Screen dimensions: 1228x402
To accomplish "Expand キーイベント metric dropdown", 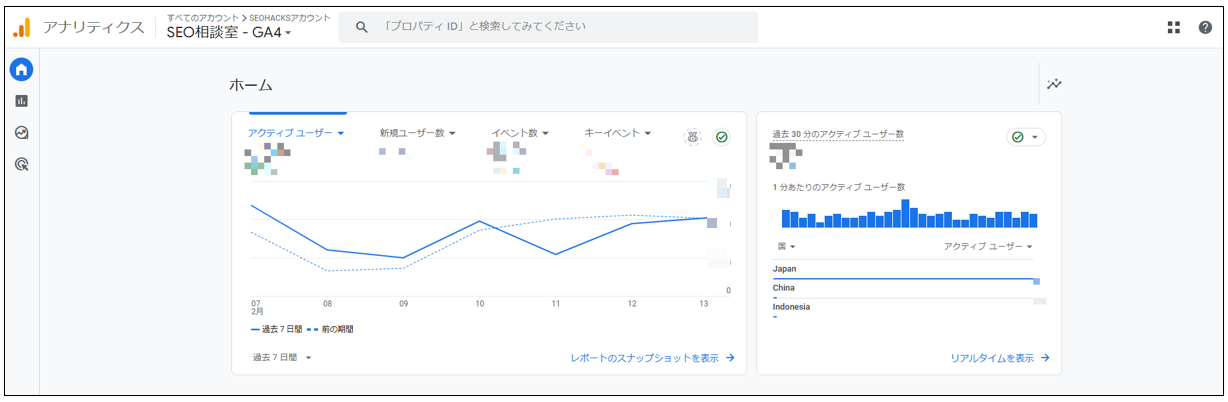I will click(x=618, y=133).
